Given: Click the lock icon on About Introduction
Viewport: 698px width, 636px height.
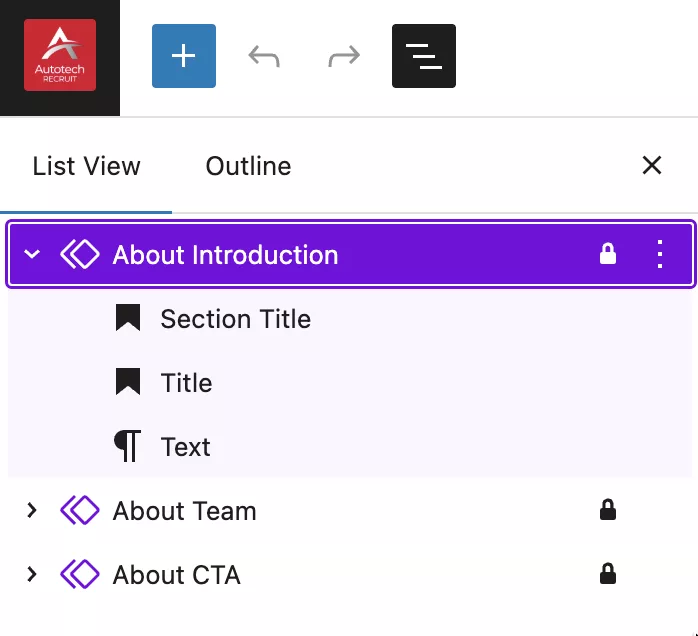Looking at the screenshot, I should pos(608,255).
